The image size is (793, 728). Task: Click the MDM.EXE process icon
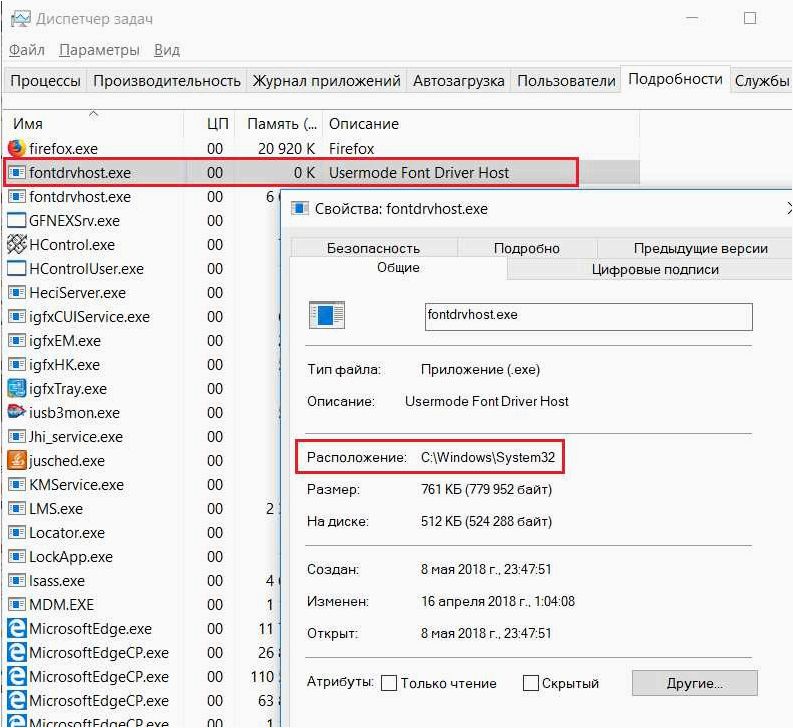click(x=16, y=605)
